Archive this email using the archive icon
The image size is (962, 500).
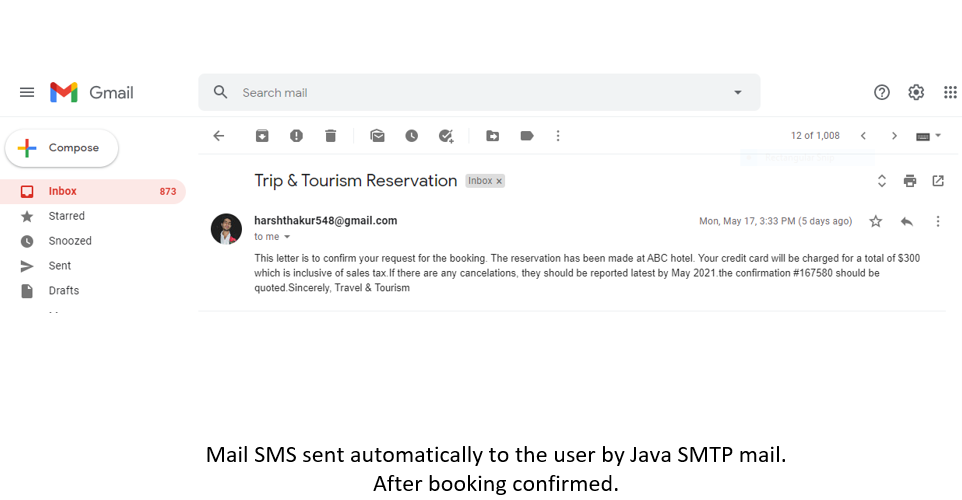(262, 136)
